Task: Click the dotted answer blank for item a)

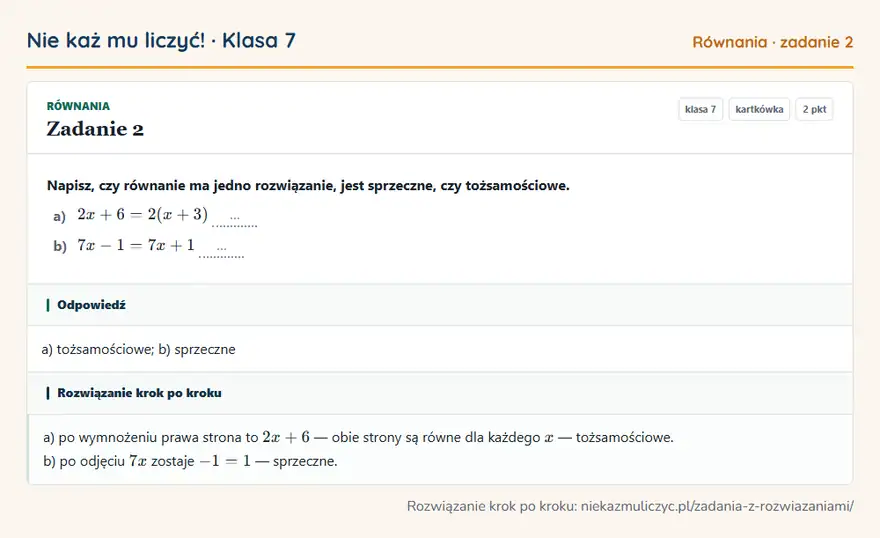Action: click(x=235, y=219)
